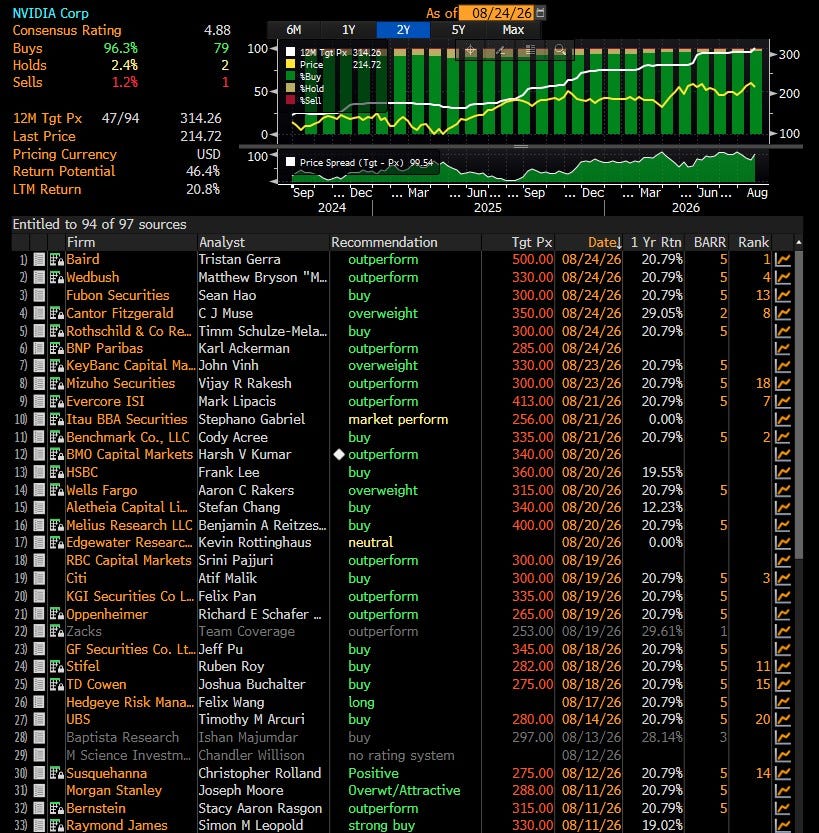819x833 pixels.
Task: Open Citi report document icon
Action: click(39, 579)
